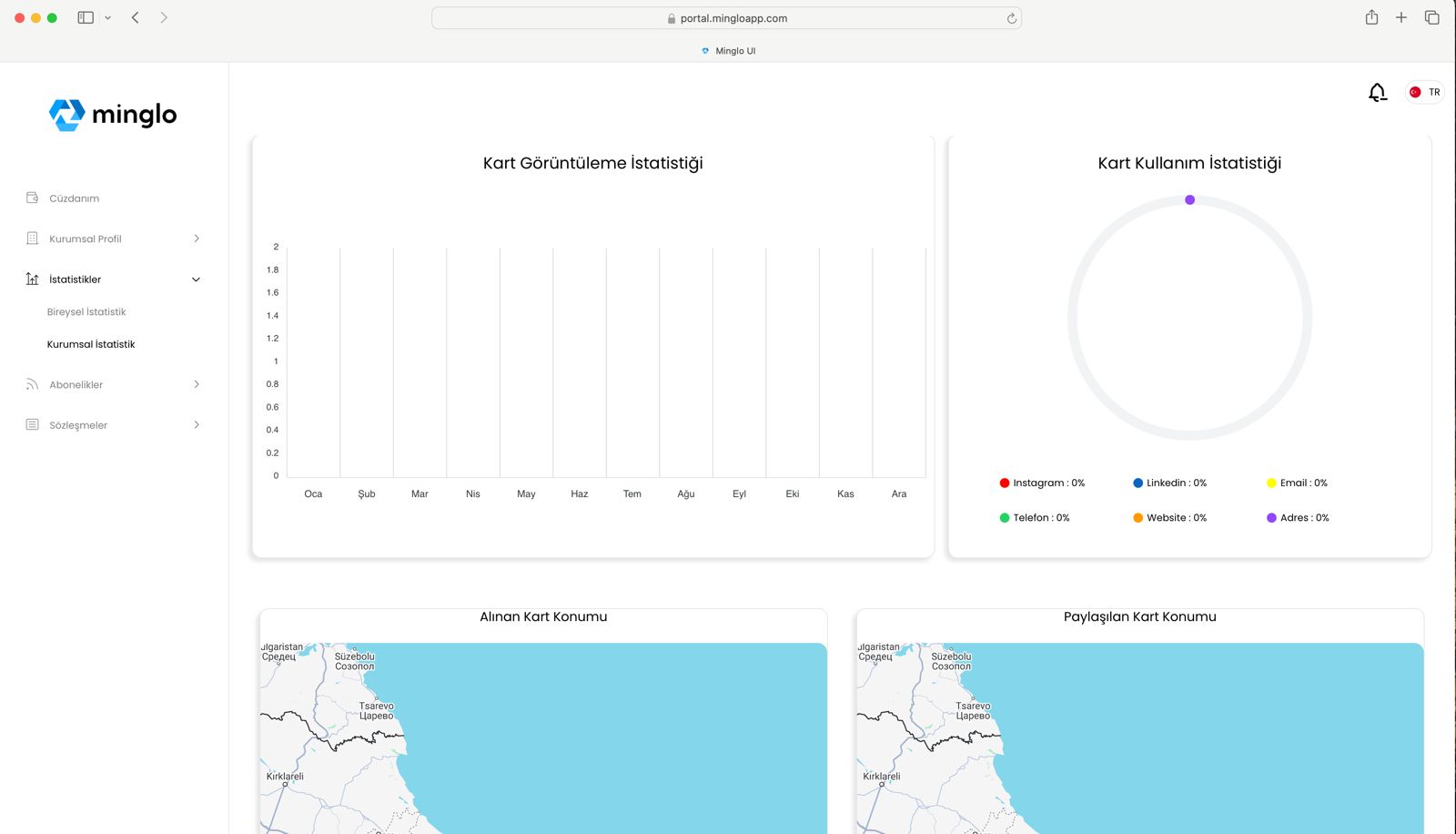This screenshot has height=834, width=1456.
Task: Click 'Adres : 0%' legend text
Action: 1305,517
